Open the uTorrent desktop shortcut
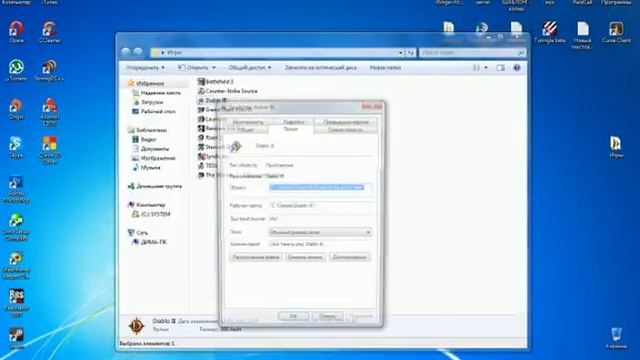This screenshot has height=360, width=640. (x=16, y=70)
